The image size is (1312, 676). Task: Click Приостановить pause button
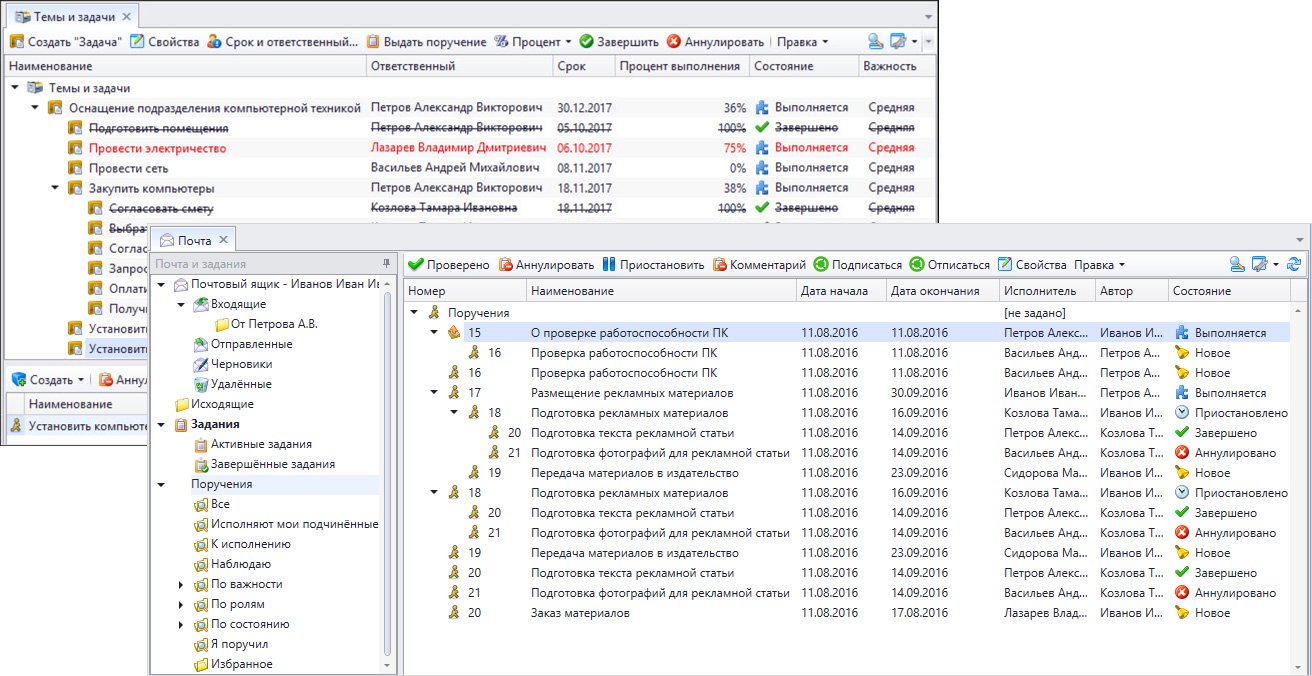tap(653, 265)
